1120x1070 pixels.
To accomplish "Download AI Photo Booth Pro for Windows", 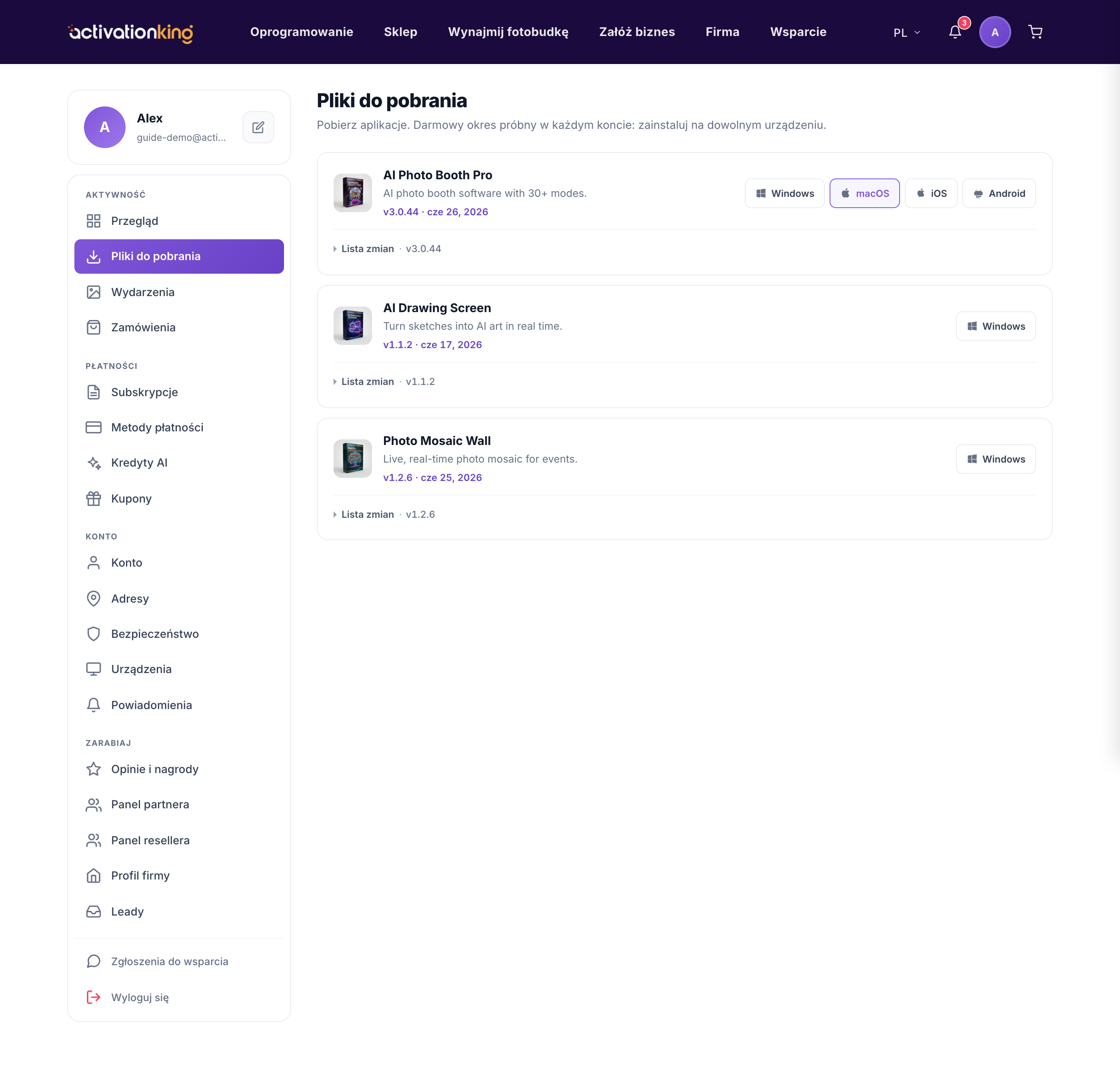I will (785, 193).
